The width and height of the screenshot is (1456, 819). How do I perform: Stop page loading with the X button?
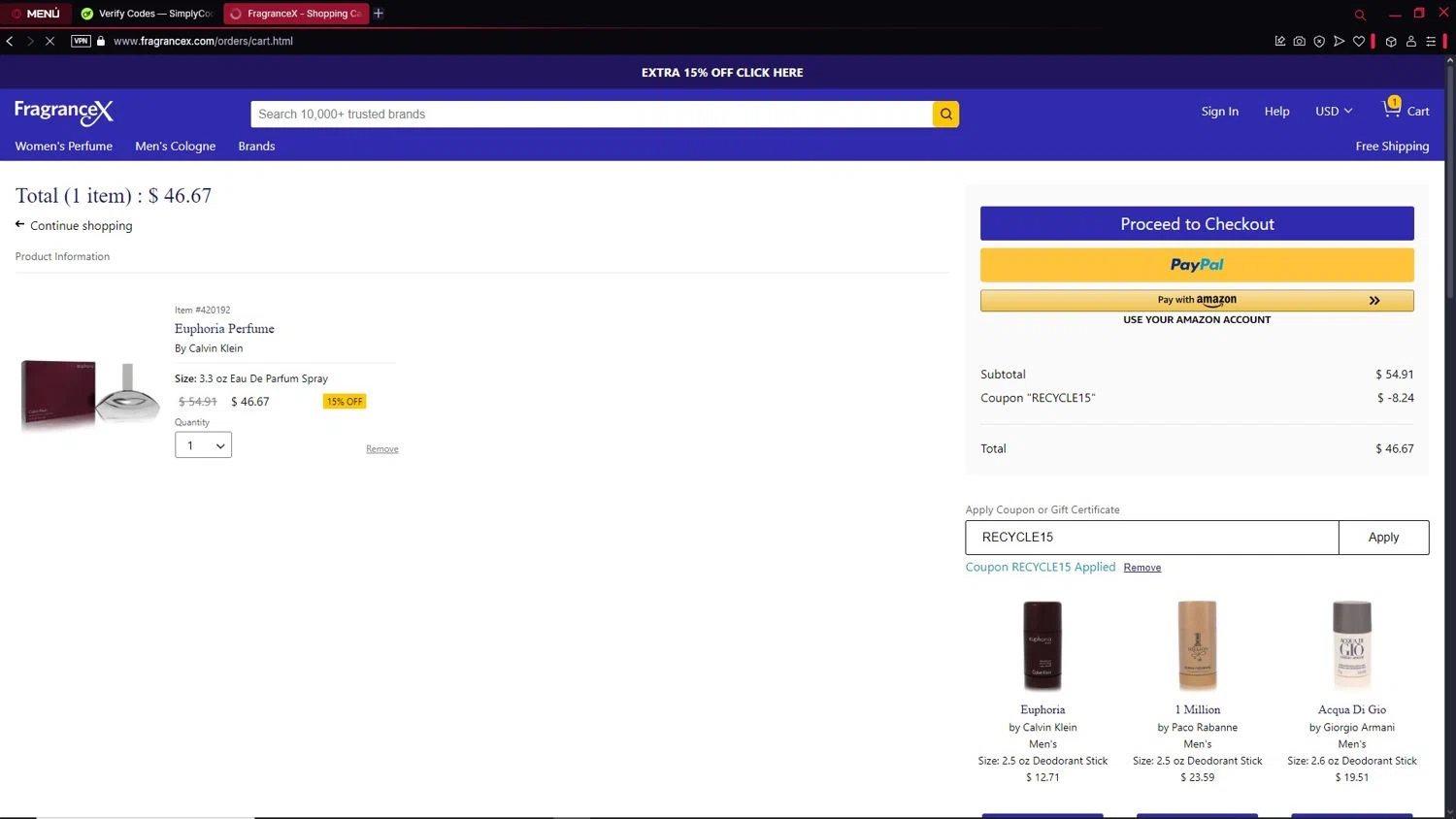[50, 41]
